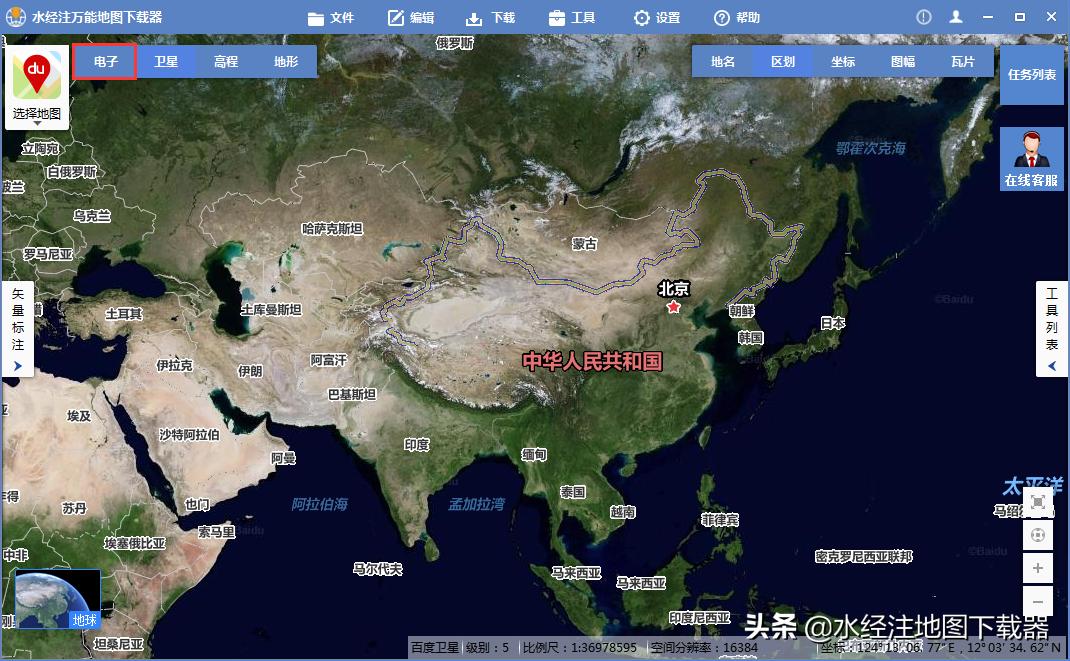Switch to the 区划 tab

pyautogui.click(x=783, y=61)
